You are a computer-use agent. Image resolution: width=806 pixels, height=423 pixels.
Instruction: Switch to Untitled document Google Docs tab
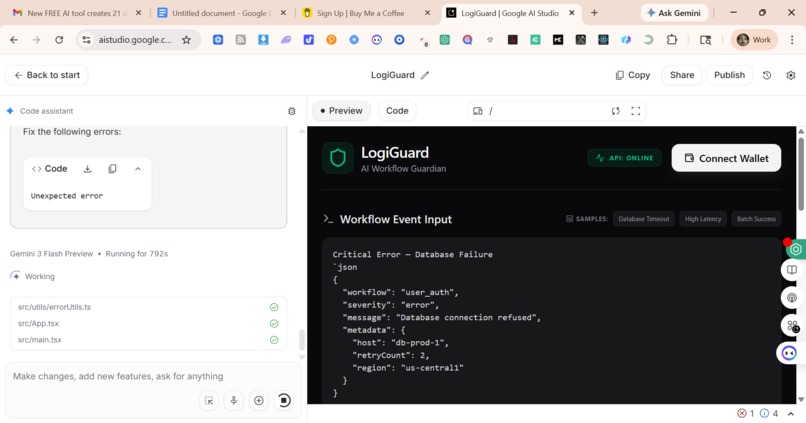(222, 13)
